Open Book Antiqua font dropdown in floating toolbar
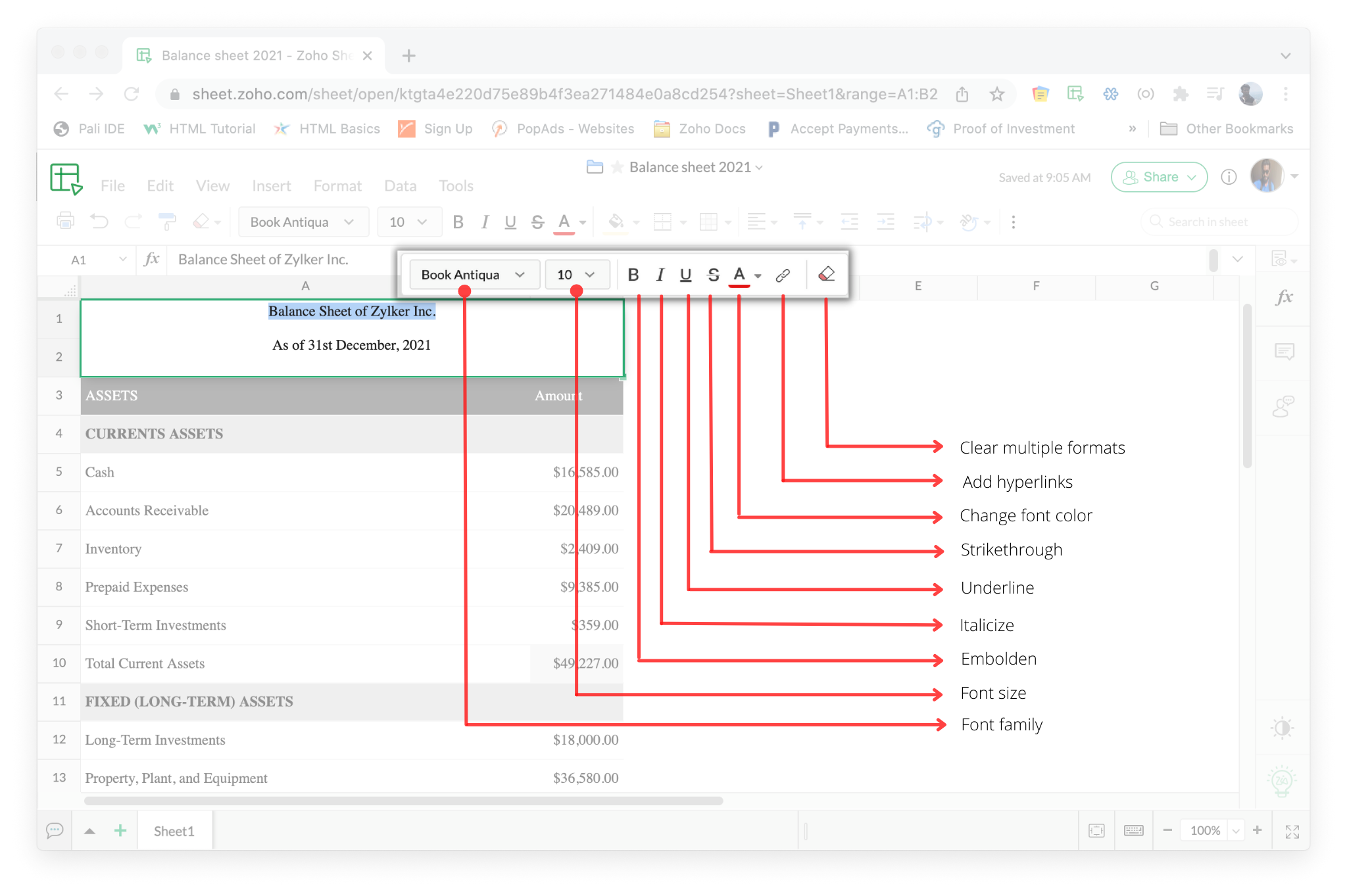Screen dimensions: 1347x896 click(x=474, y=275)
